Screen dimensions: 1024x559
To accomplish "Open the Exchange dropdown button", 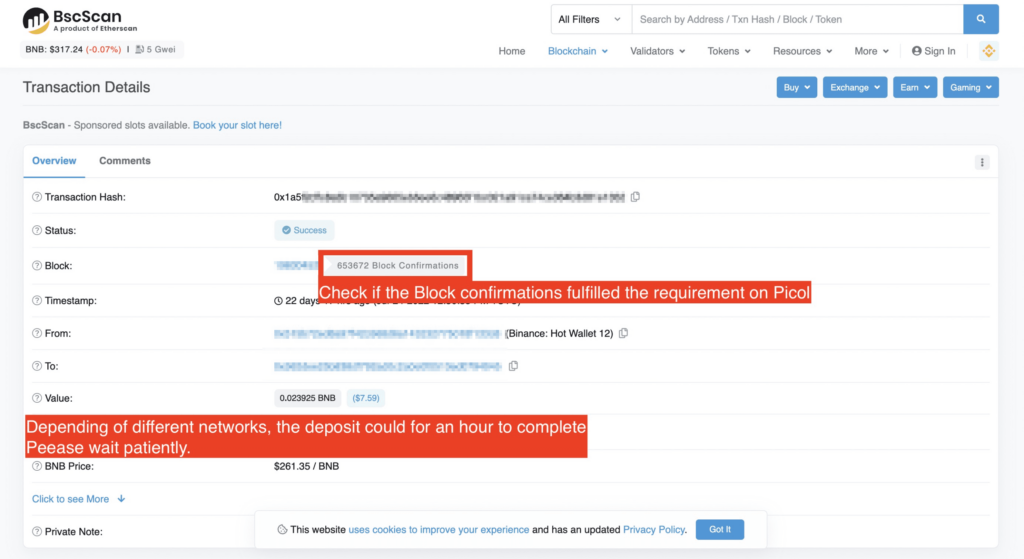I will coord(854,88).
